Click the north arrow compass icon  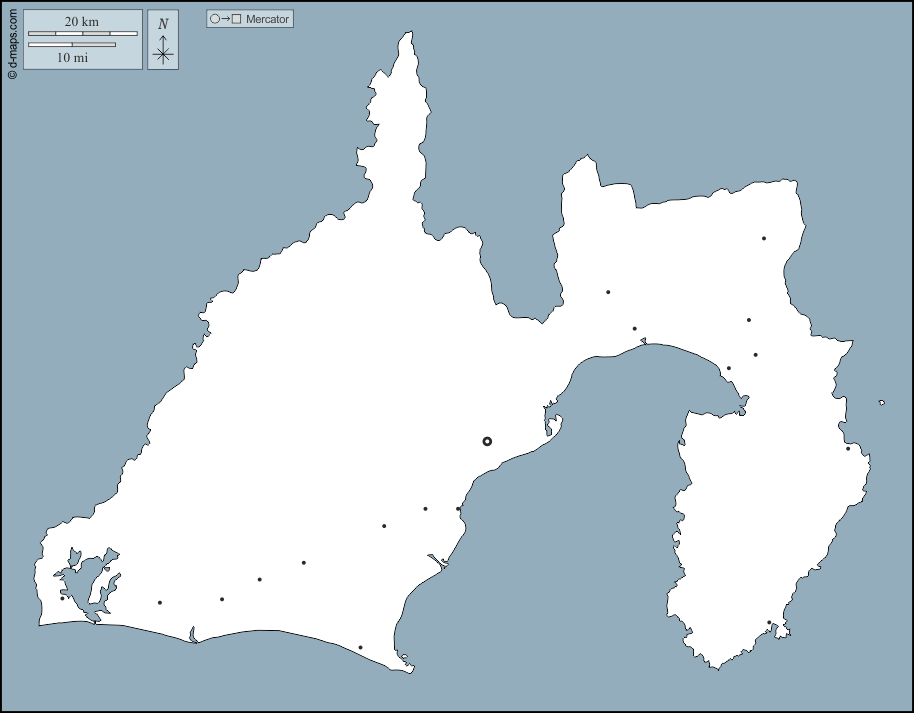(x=163, y=51)
